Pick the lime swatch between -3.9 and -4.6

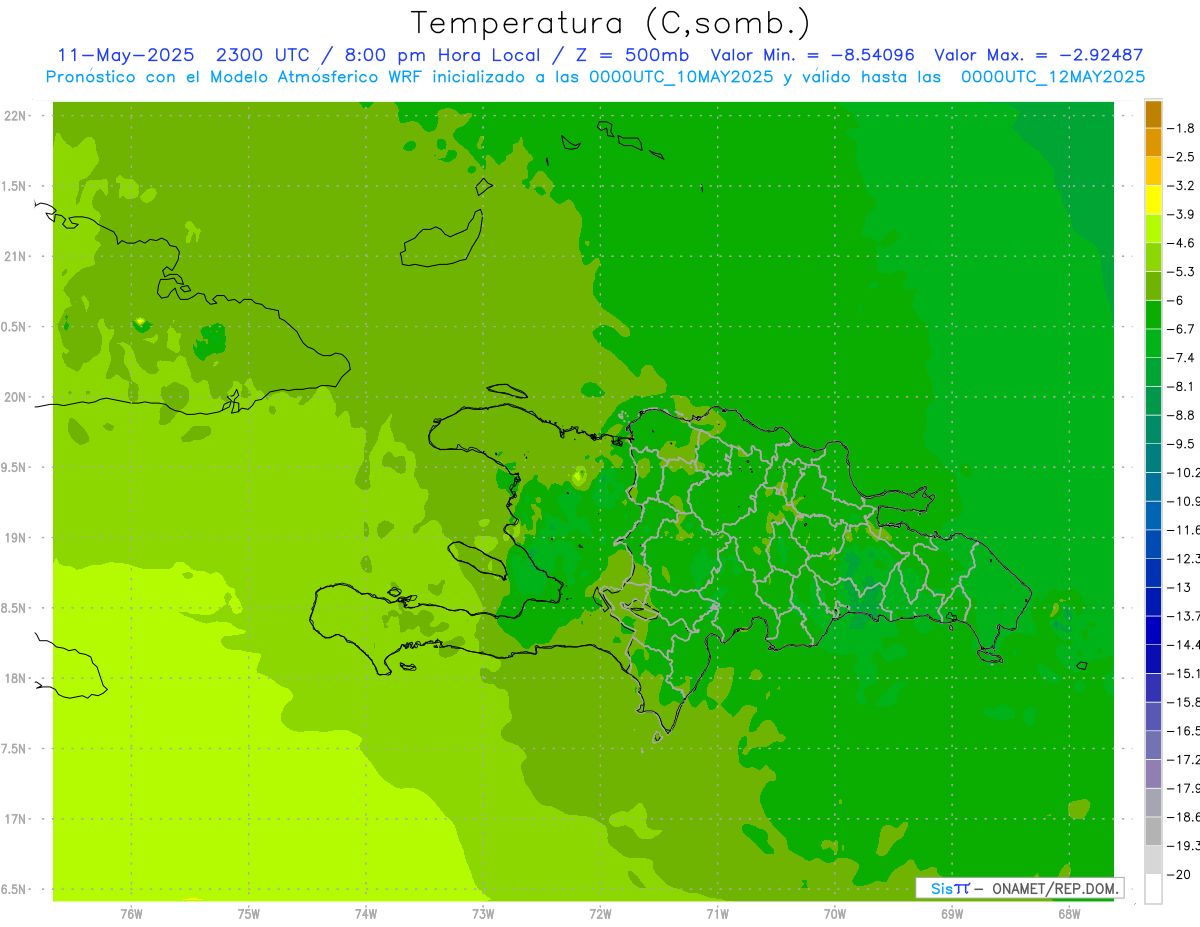(x=1153, y=228)
